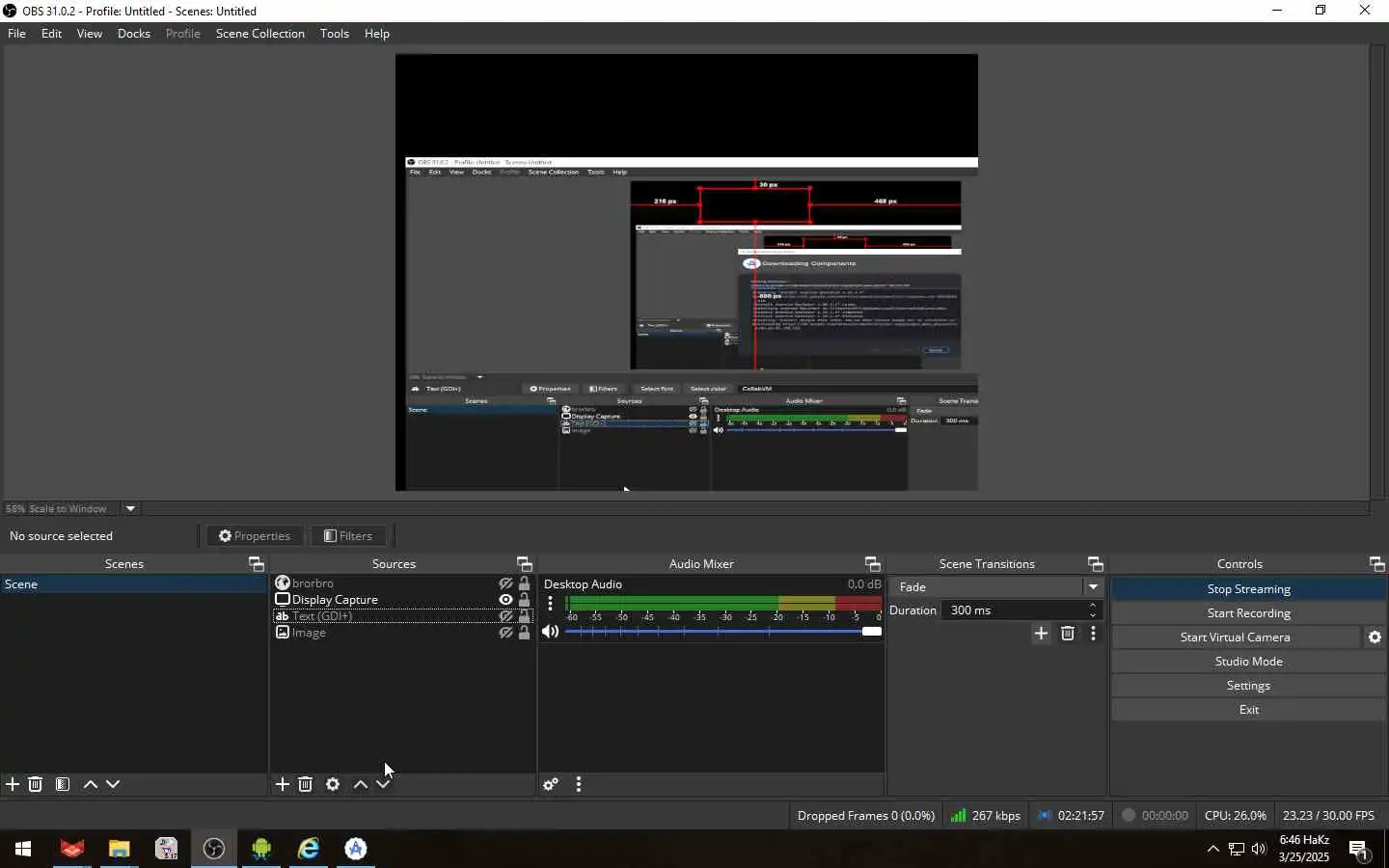This screenshot has height=868, width=1389.
Task: Add a new scene with plus icon
Action: click(13, 784)
